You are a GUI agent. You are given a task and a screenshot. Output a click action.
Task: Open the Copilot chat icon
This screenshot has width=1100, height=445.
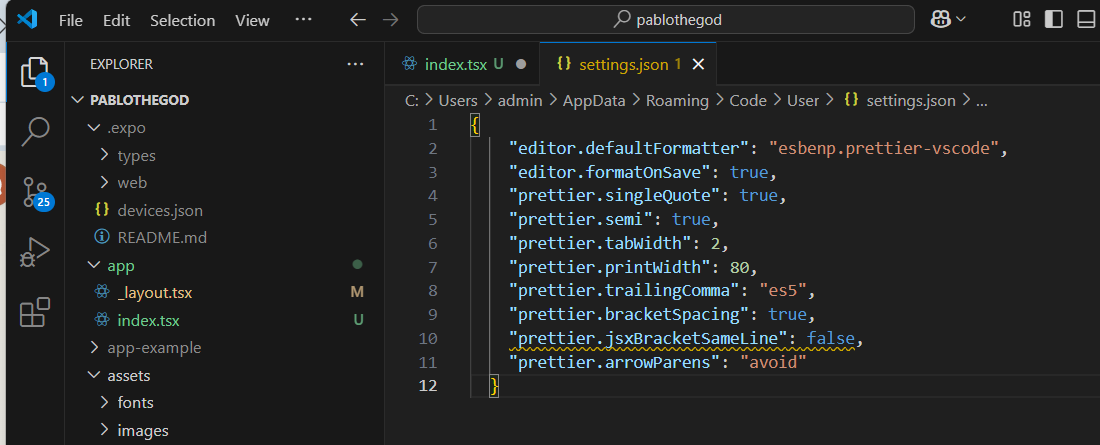(940, 20)
